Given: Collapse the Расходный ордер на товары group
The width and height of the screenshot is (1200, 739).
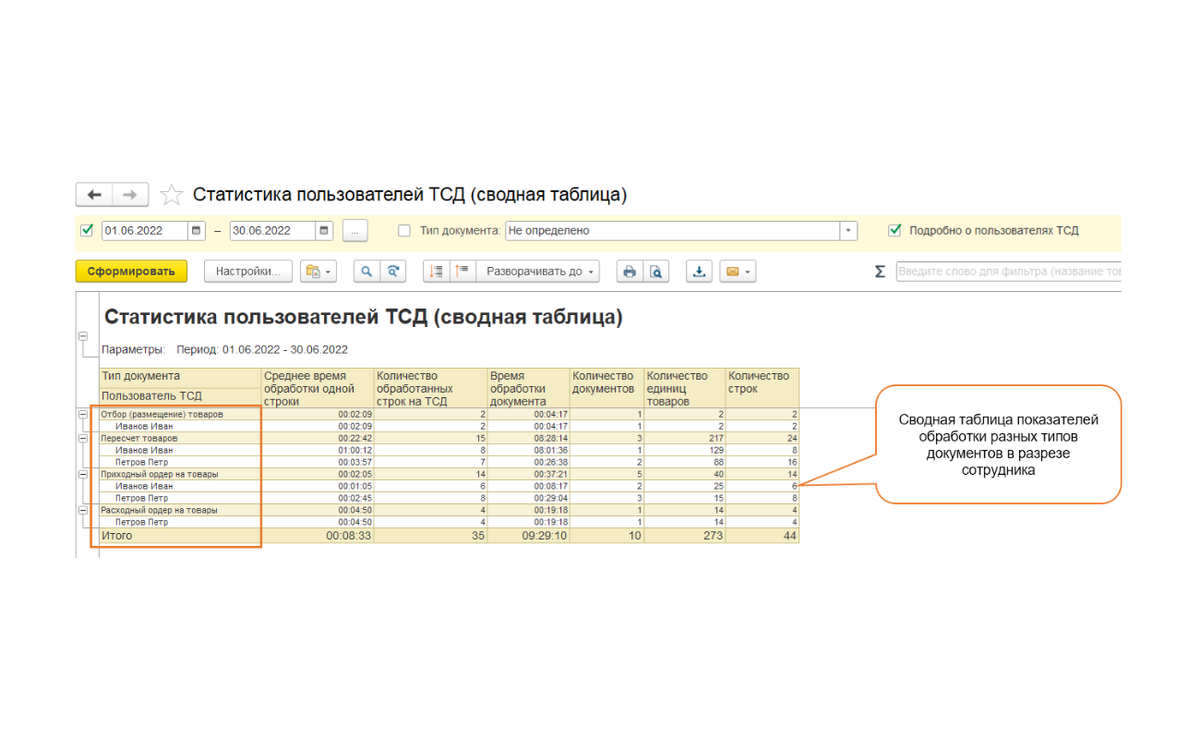Looking at the screenshot, I should pyautogui.click(x=83, y=510).
